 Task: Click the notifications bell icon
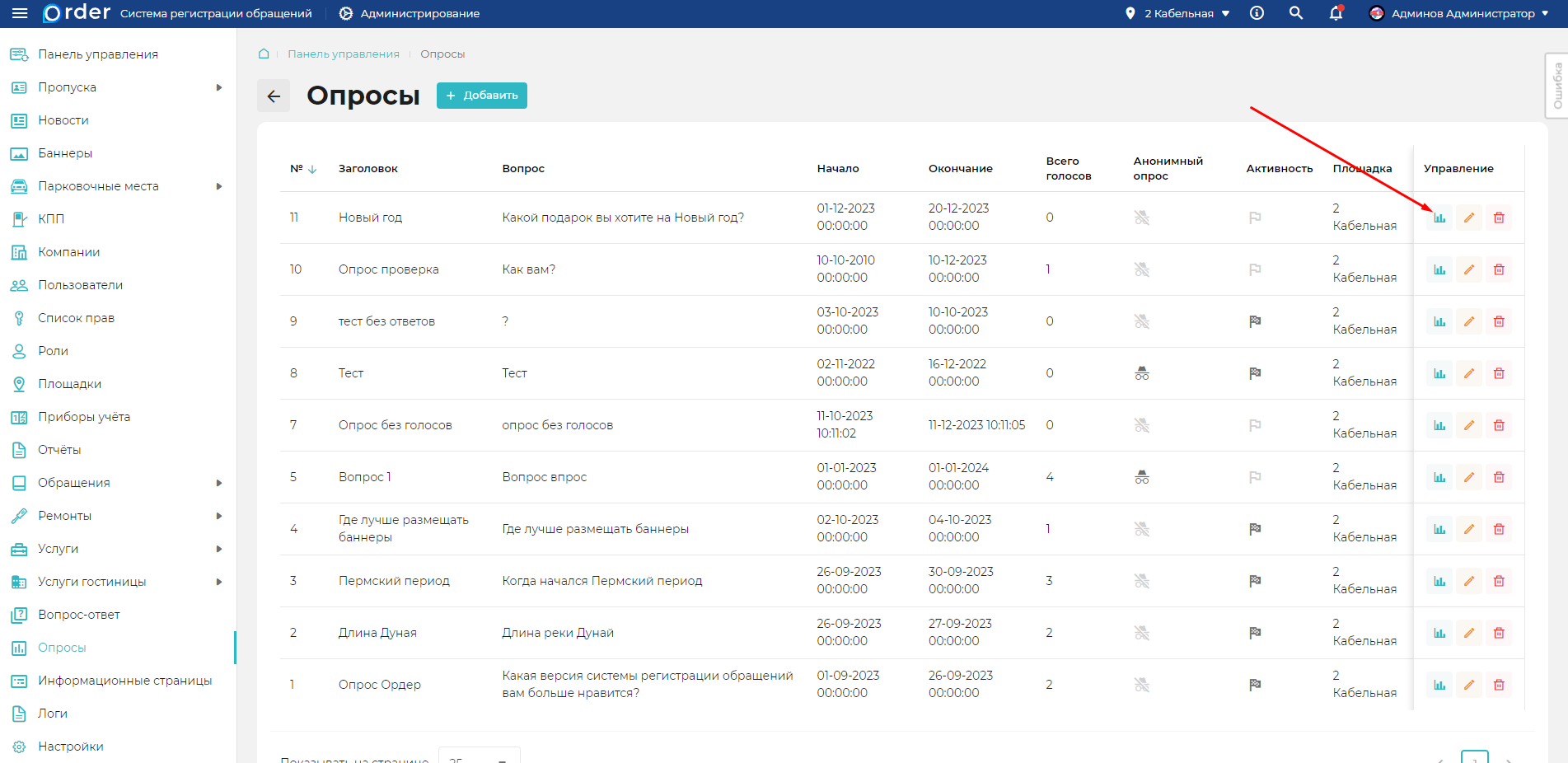coord(1336,13)
